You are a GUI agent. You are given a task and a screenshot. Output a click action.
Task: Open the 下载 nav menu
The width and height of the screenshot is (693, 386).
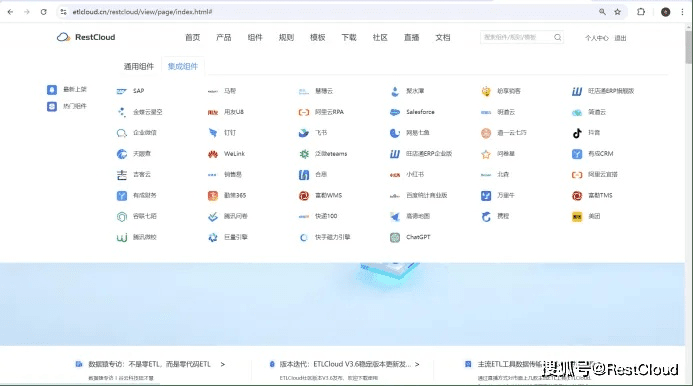point(349,38)
